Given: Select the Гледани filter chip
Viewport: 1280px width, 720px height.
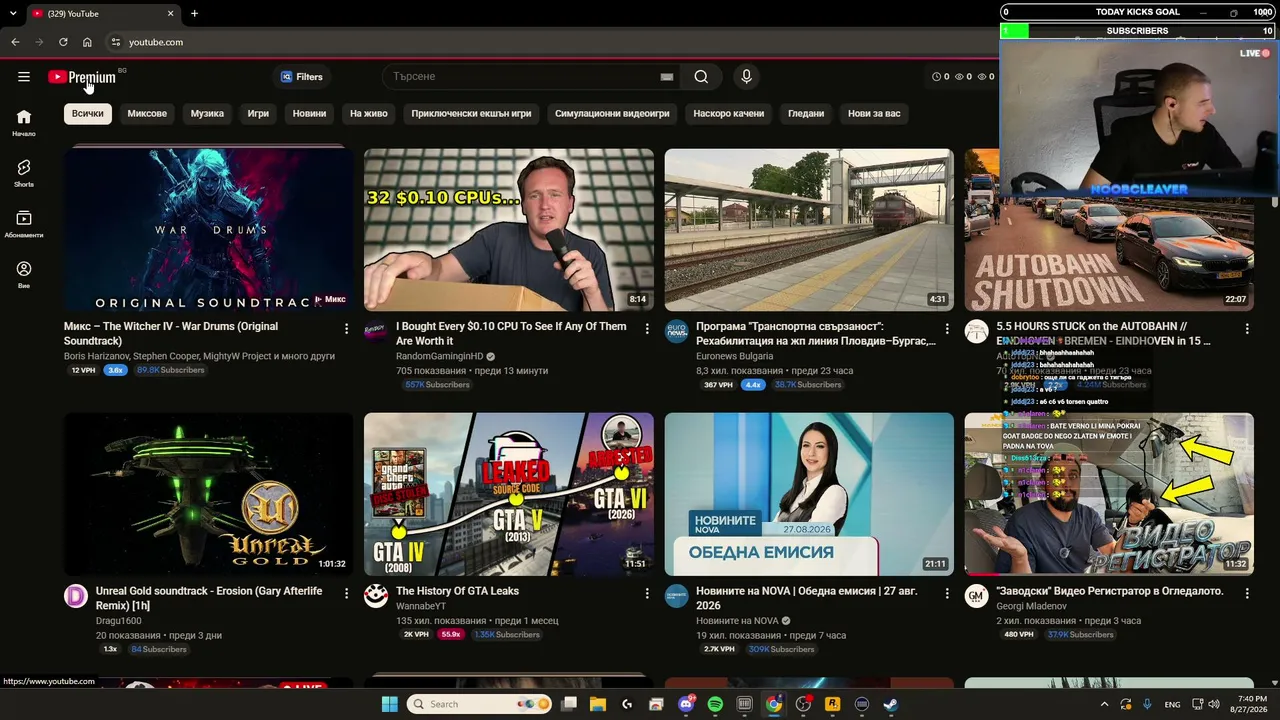Looking at the screenshot, I should pyautogui.click(x=806, y=114).
